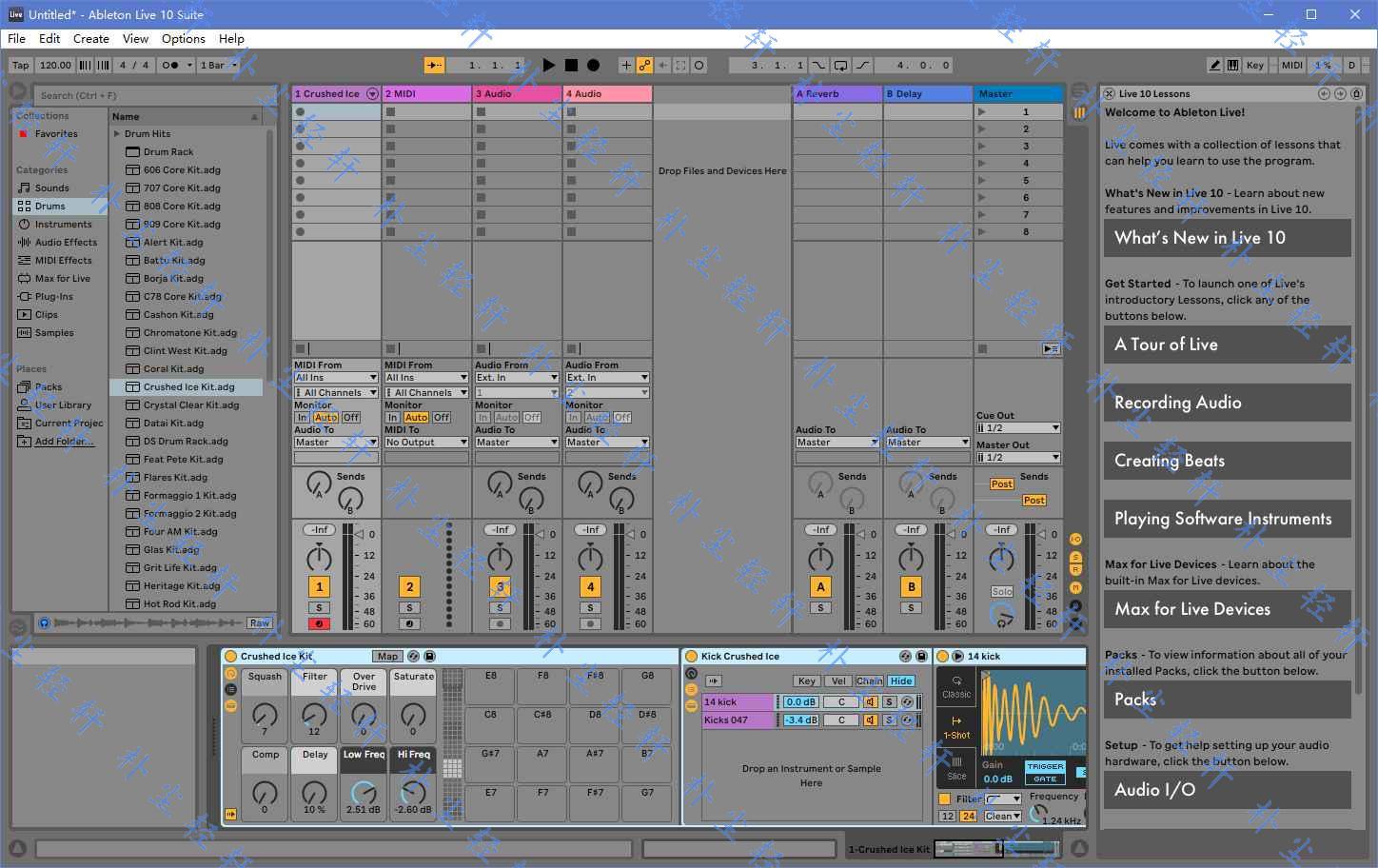Open the Cue Out output dropdown

coord(1017,427)
